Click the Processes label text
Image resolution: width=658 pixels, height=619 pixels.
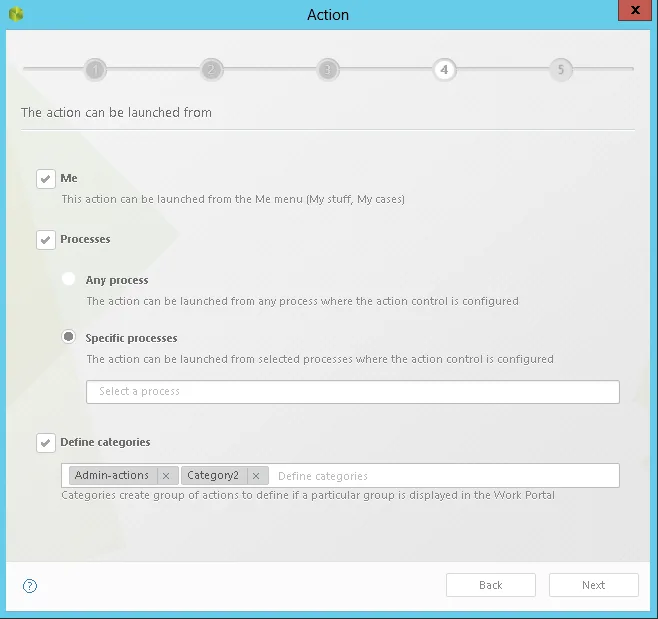pyautogui.click(x=85, y=239)
